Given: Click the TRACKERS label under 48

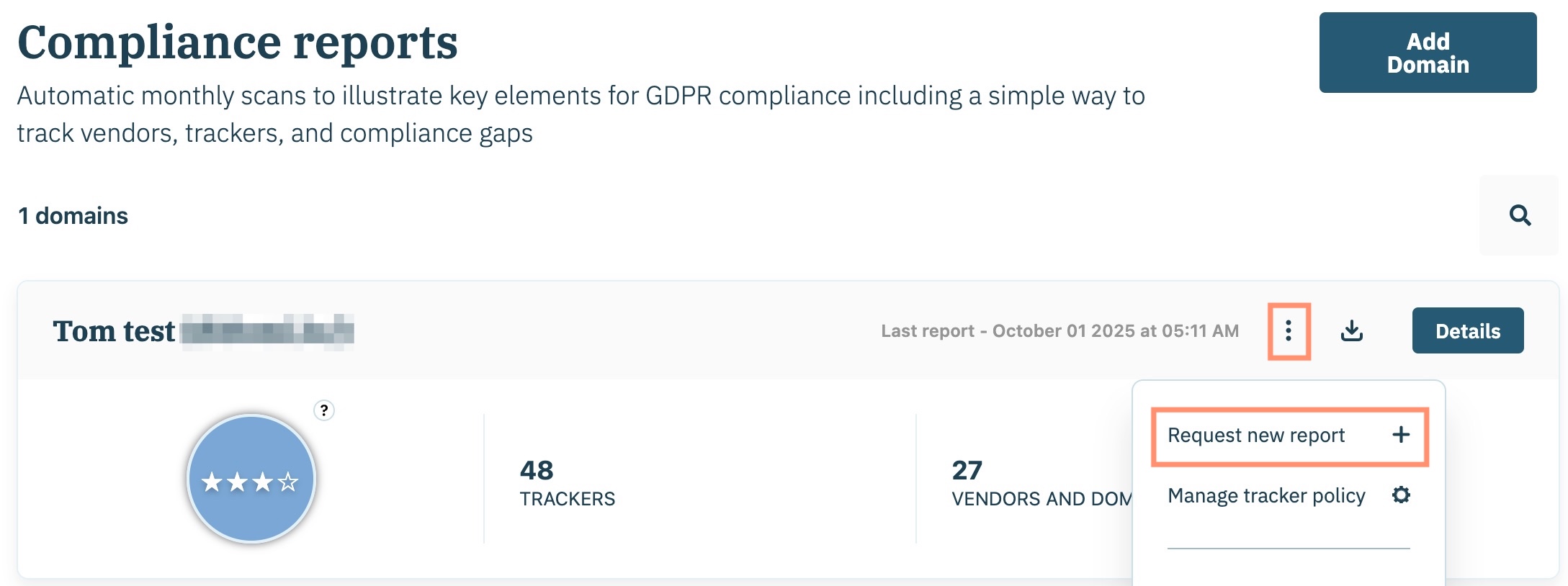Looking at the screenshot, I should pyautogui.click(x=568, y=499).
